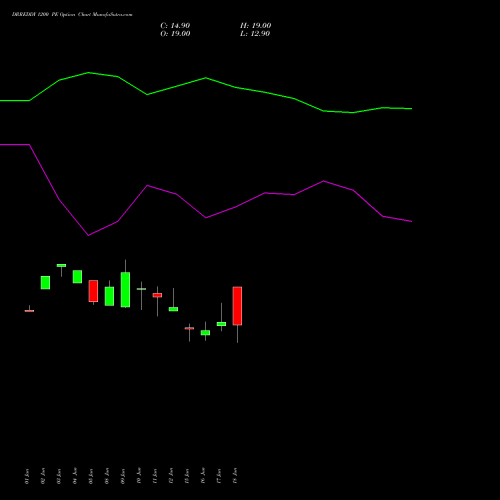Click the purple indicator line

[206, 218]
